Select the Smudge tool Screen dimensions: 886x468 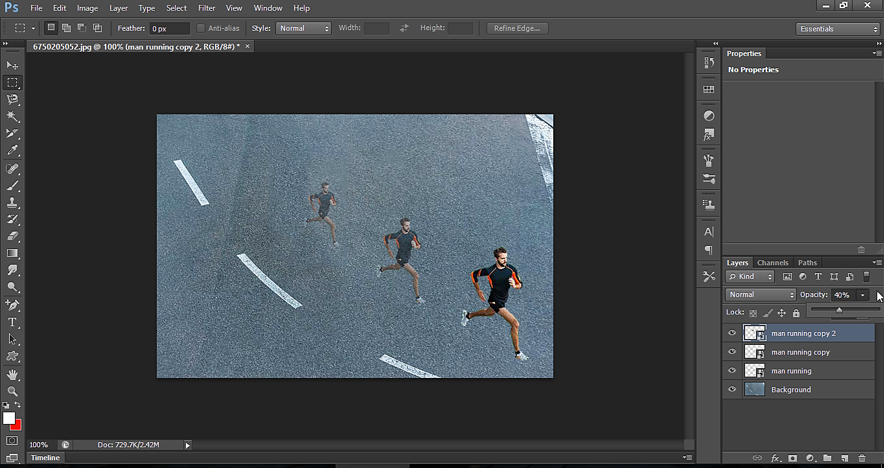point(12,270)
